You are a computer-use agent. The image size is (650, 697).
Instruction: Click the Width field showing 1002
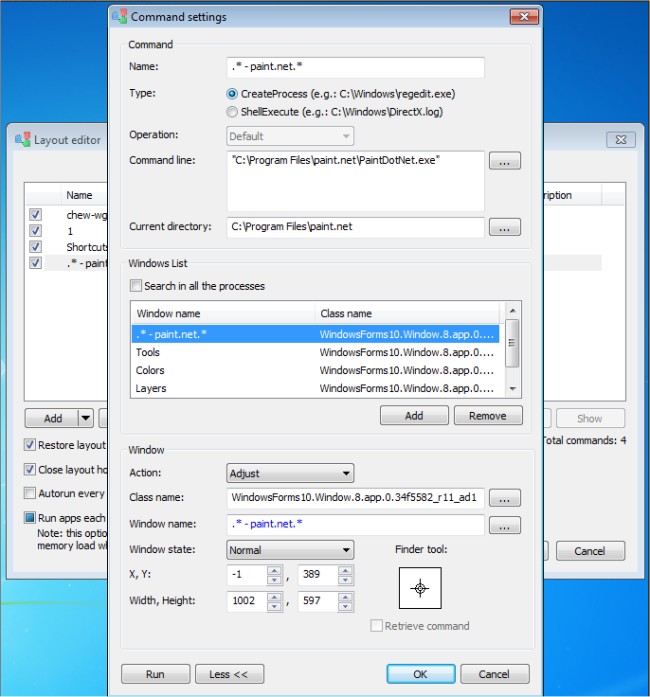click(x=248, y=601)
